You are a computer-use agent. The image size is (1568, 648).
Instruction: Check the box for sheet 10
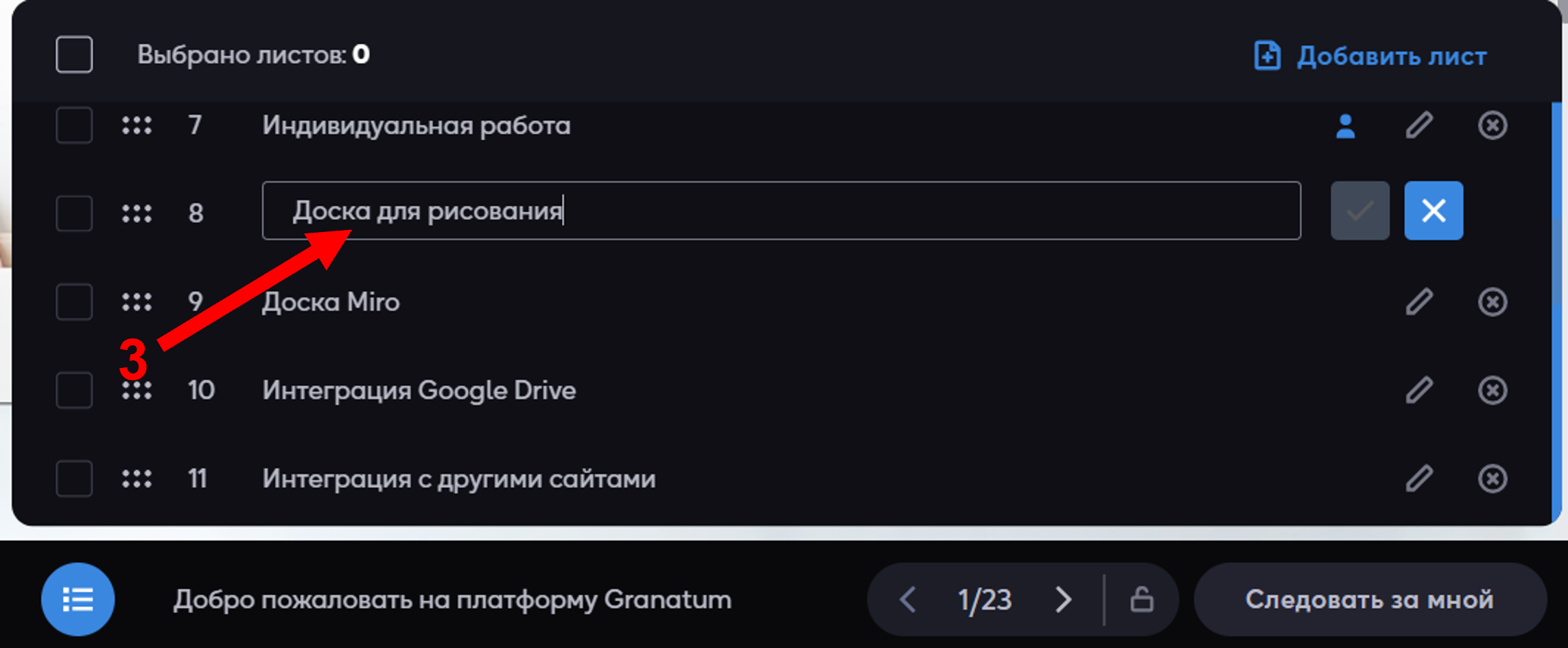point(74,391)
